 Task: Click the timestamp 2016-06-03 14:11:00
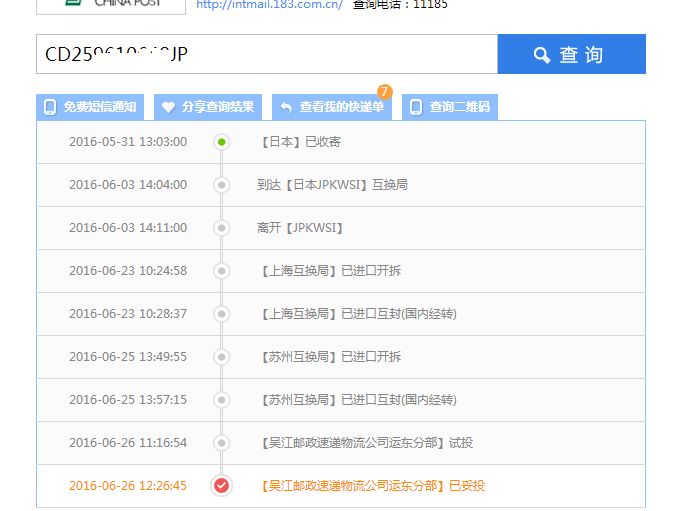point(128,228)
